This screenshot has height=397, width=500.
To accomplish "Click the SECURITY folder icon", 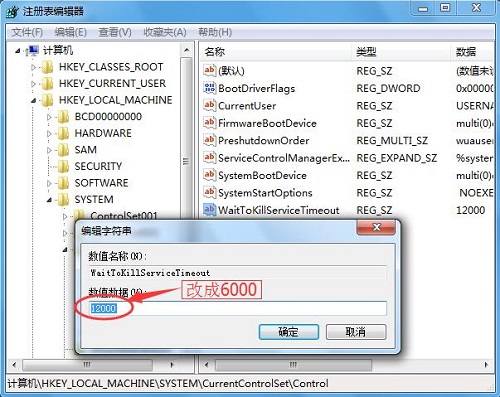I will pos(63,166).
